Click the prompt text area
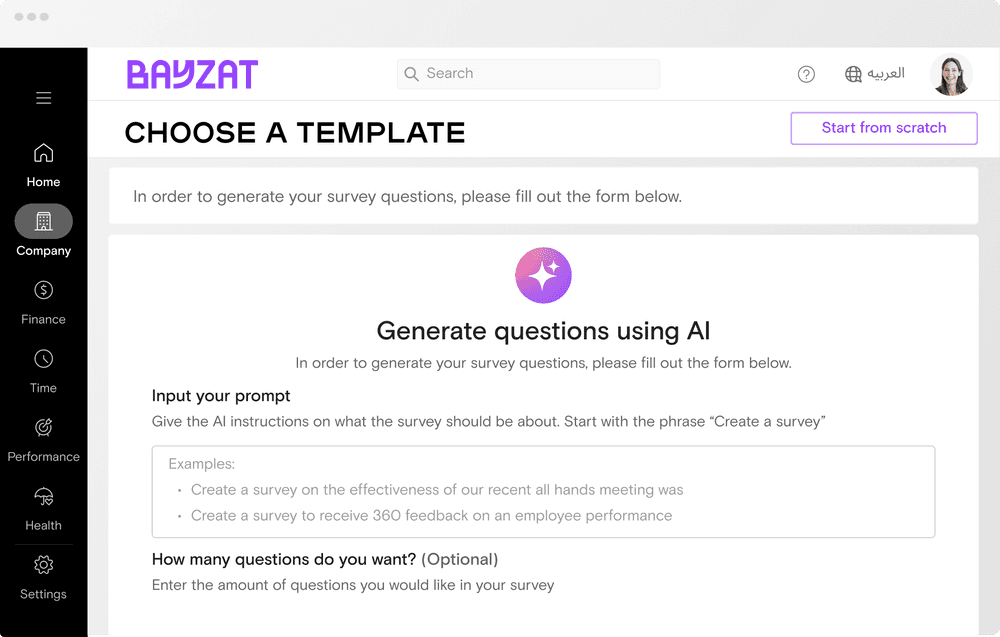The width and height of the screenshot is (1000, 637). (543, 492)
